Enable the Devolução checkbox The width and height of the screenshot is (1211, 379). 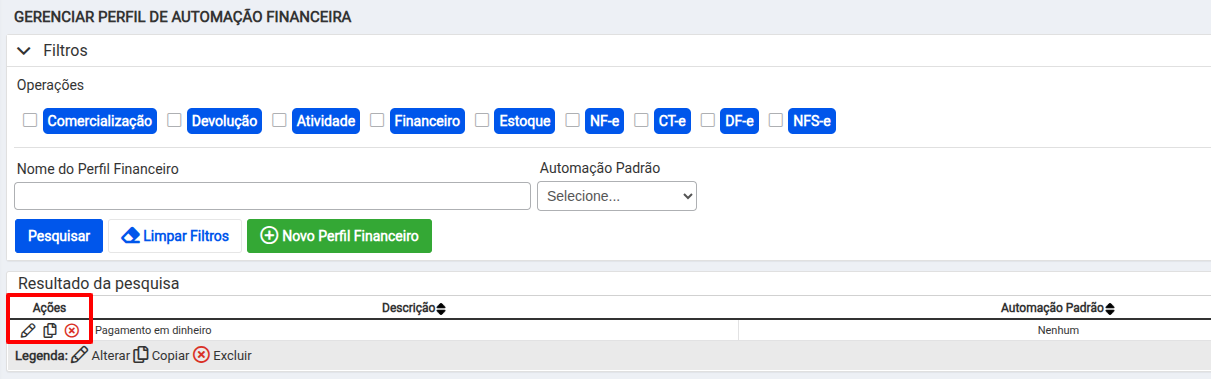[174, 120]
